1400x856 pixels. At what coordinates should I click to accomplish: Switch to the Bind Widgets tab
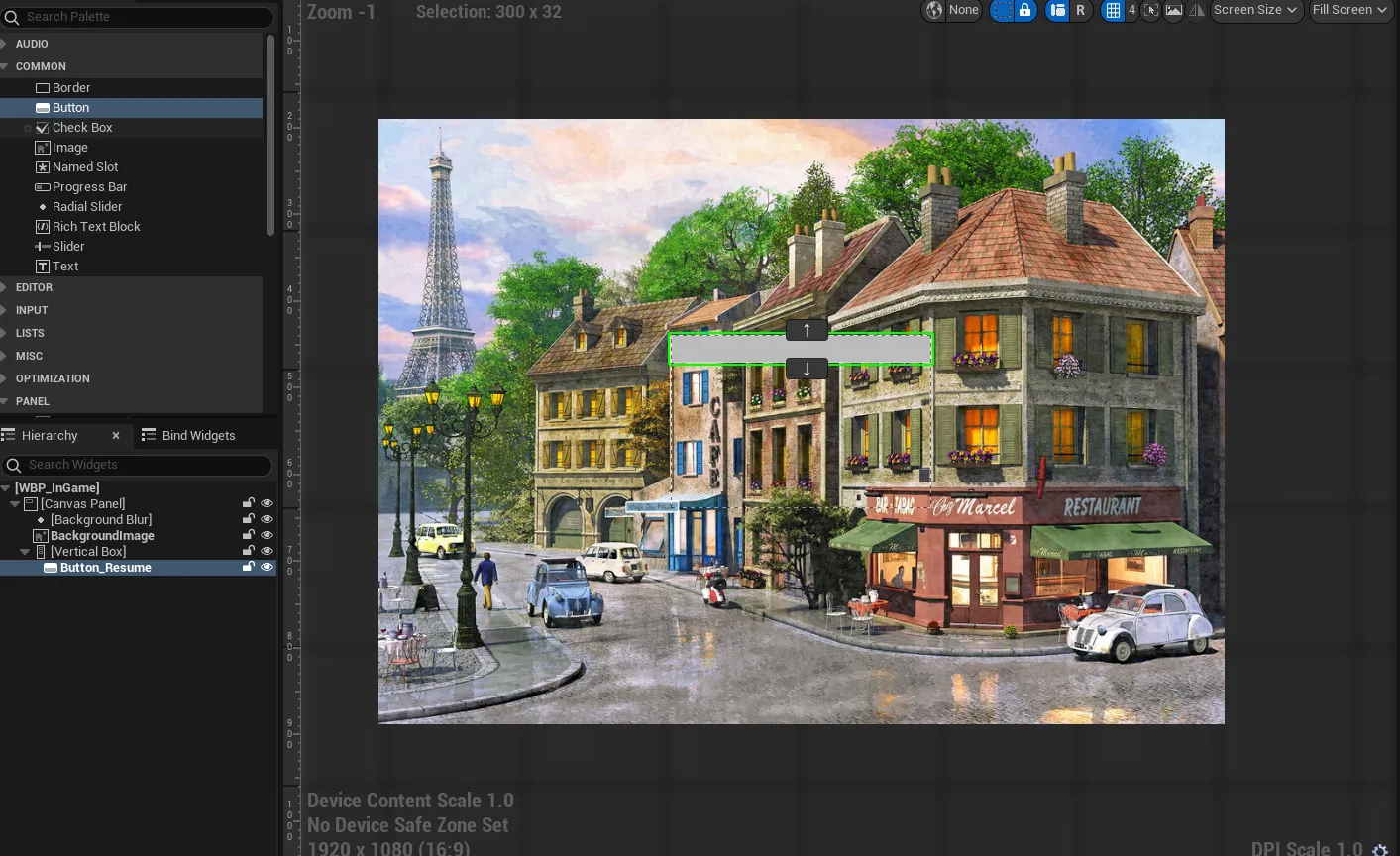pyautogui.click(x=188, y=436)
